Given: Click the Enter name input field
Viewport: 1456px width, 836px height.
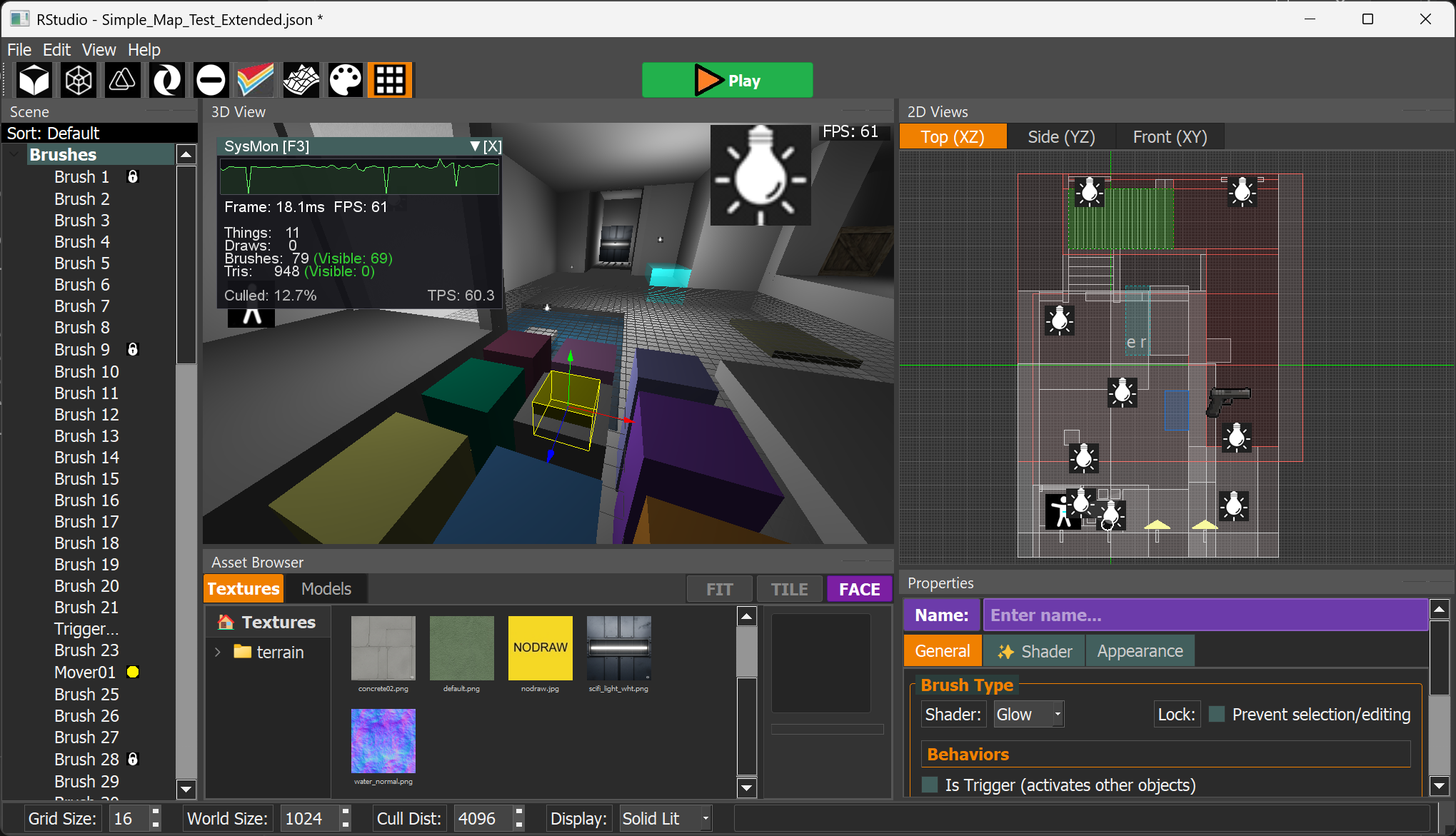Looking at the screenshot, I should click(x=1205, y=615).
